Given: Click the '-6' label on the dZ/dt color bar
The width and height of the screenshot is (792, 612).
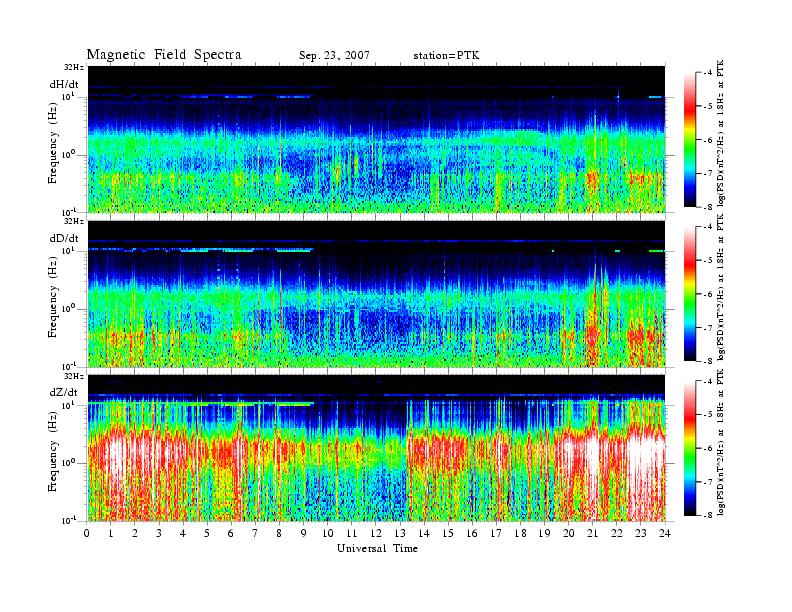Looking at the screenshot, I should [708, 448].
